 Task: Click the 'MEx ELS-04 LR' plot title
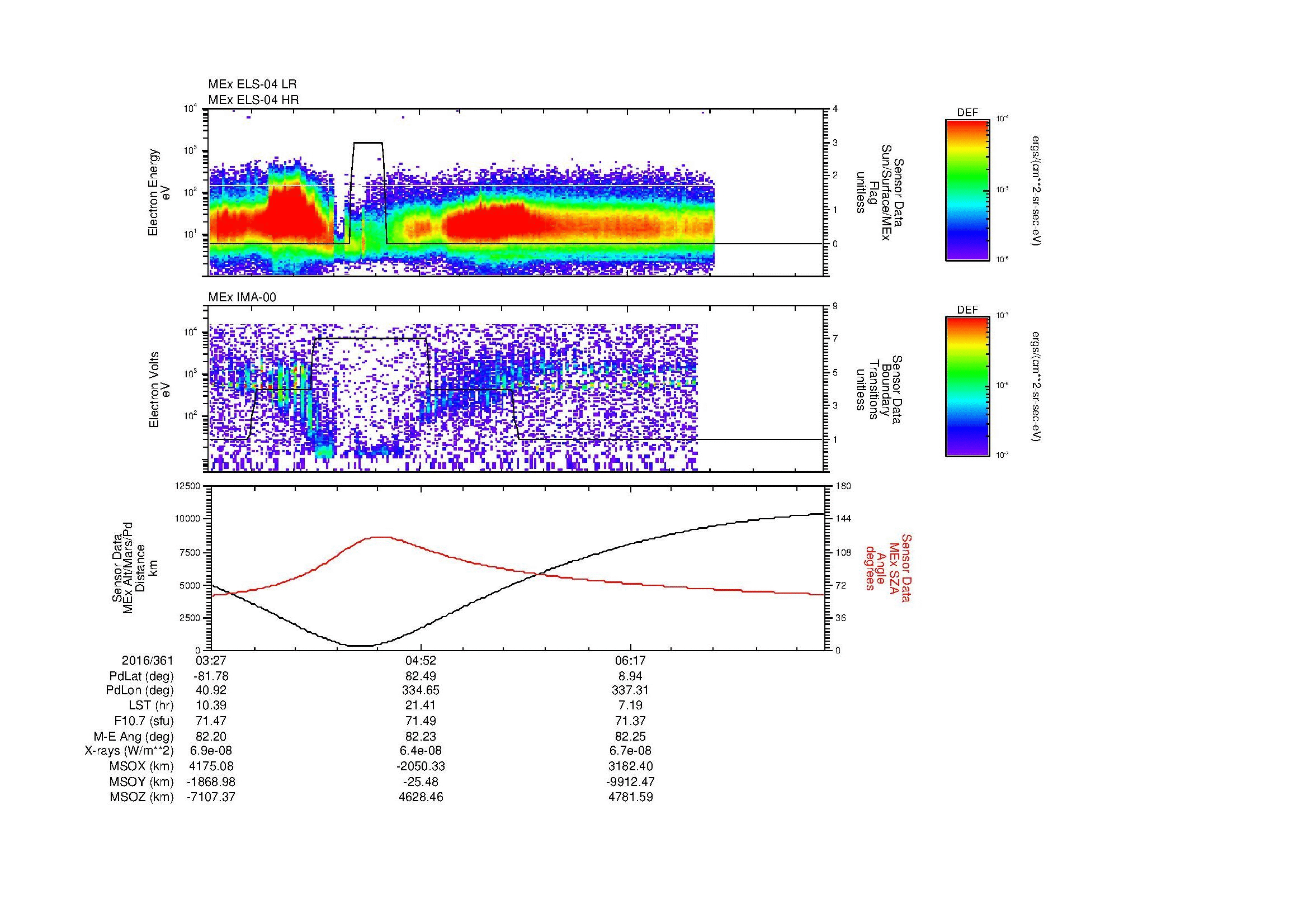[252, 84]
